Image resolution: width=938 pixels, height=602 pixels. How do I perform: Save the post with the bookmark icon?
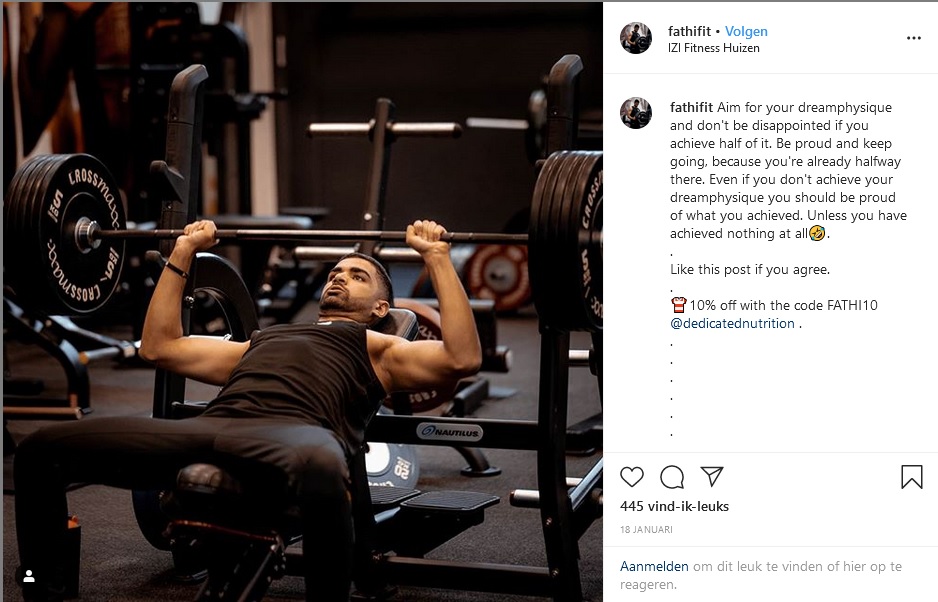point(912,477)
